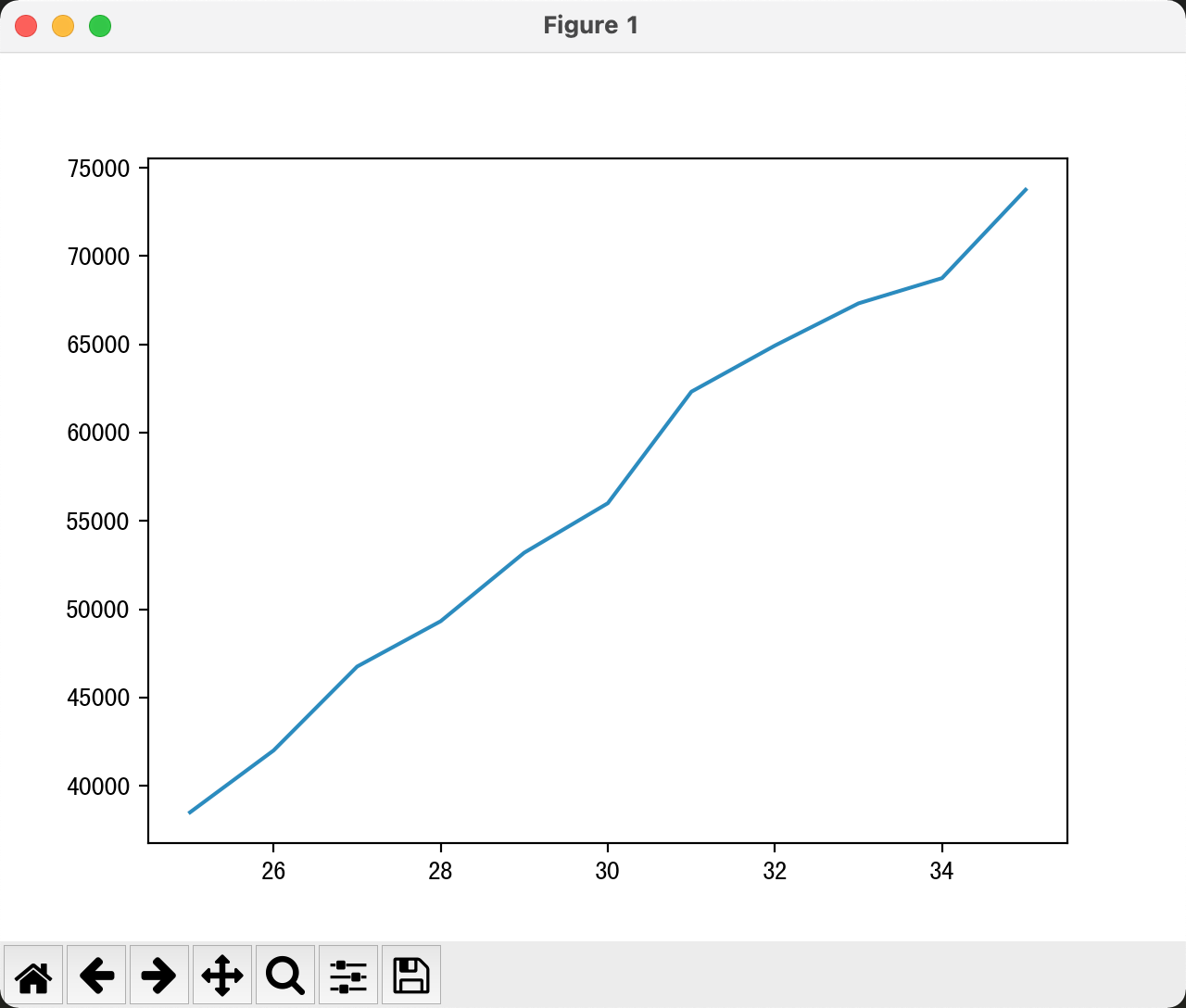The width and height of the screenshot is (1186, 1008).
Task: Go back to previous view arrow
Action: tap(96, 975)
